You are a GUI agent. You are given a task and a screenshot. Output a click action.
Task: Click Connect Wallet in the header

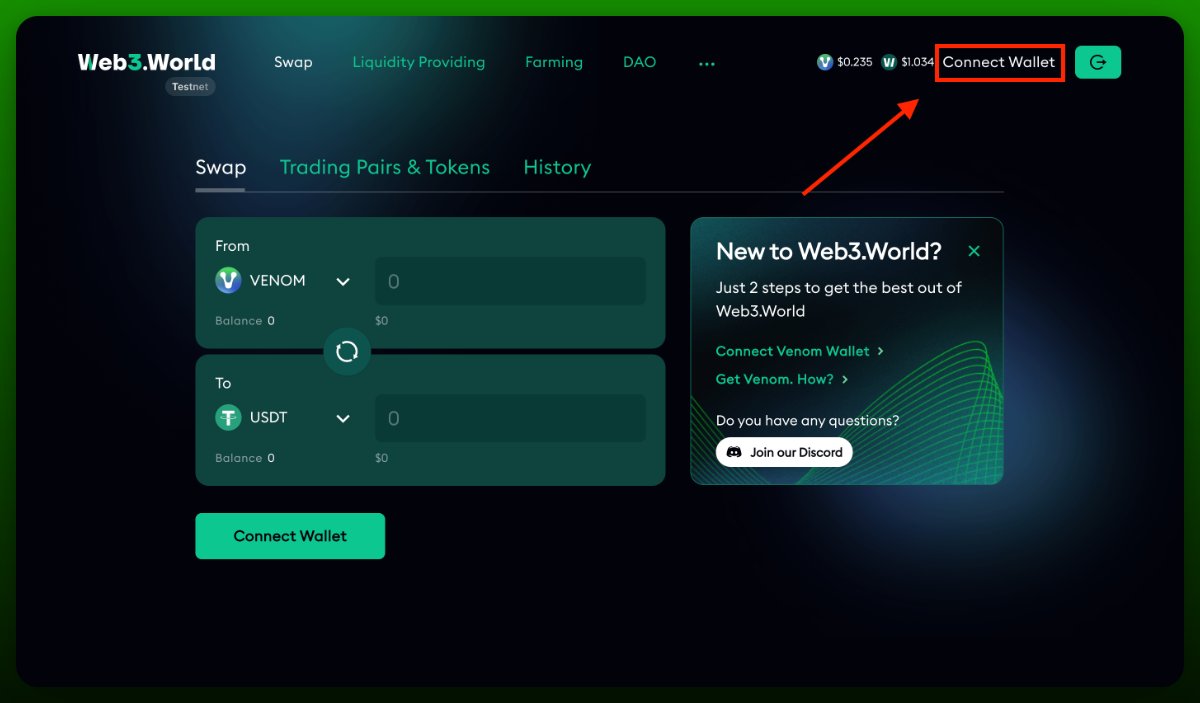[x=999, y=62]
